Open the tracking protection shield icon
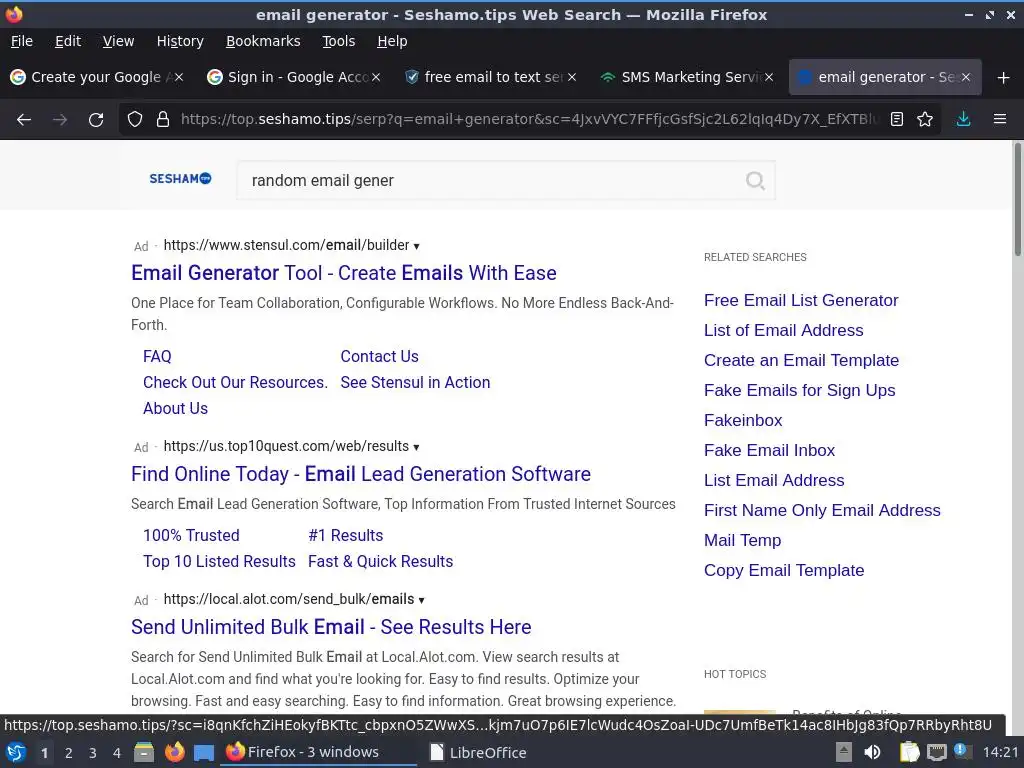Viewport: 1024px width, 768px height. [135, 120]
